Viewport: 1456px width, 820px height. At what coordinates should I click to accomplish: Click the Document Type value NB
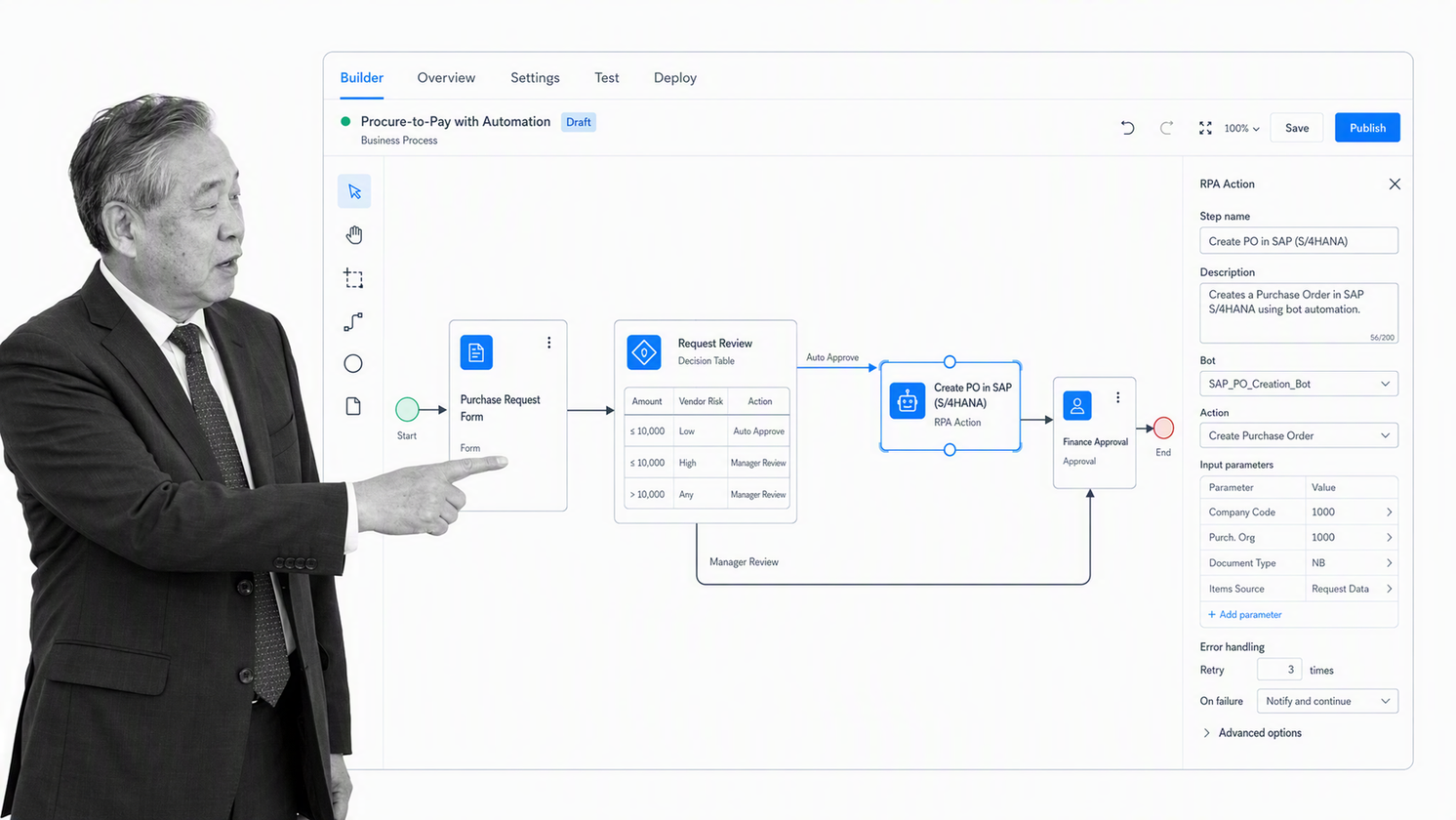(1318, 563)
